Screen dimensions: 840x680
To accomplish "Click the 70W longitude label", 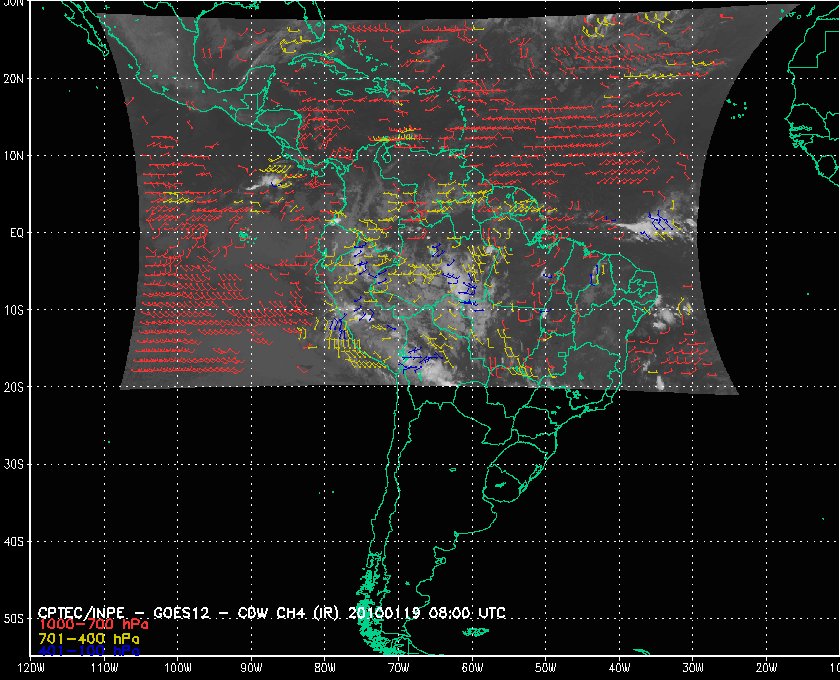I will tap(398, 668).
